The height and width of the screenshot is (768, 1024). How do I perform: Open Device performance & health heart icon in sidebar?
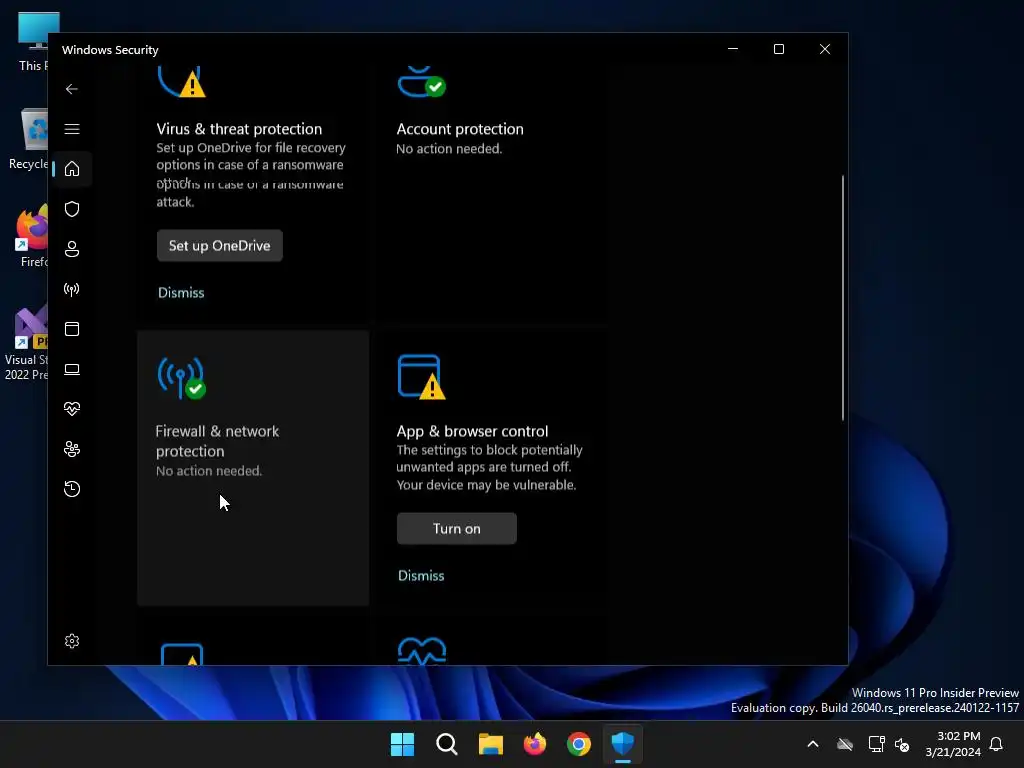[72, 409]
